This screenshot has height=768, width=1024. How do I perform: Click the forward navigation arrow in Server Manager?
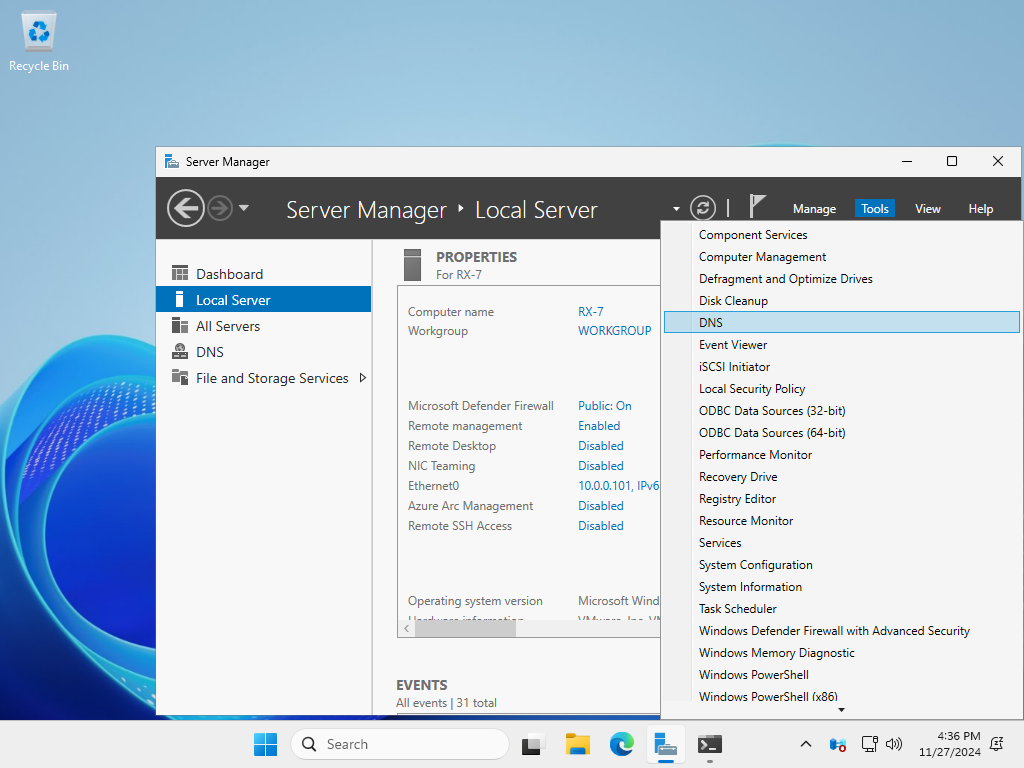click(x=220, y=208)
